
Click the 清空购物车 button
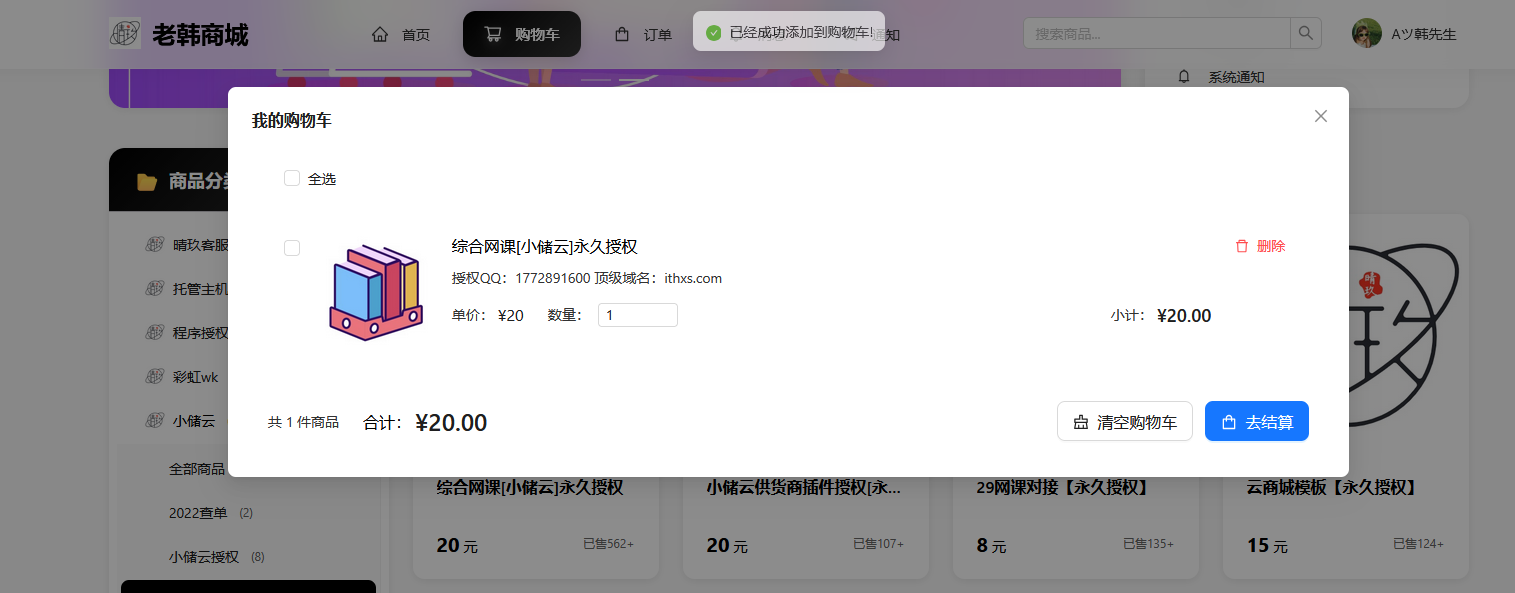pyautogui.click(x=1124, y=422)
